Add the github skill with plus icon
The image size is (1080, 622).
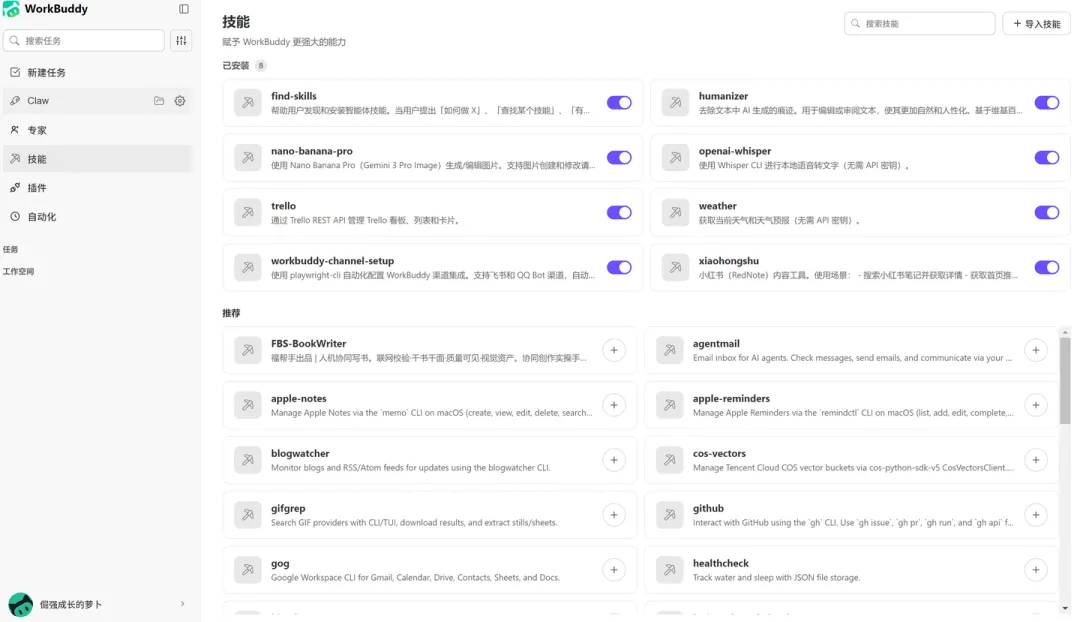pos(1035,515)
